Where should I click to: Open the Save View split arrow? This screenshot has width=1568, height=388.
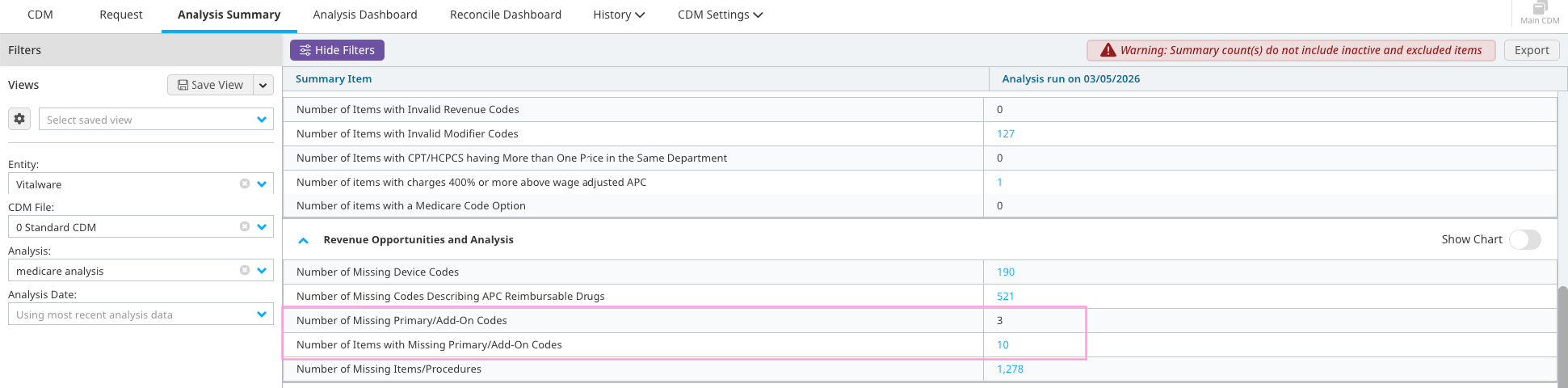coord(263,85)
